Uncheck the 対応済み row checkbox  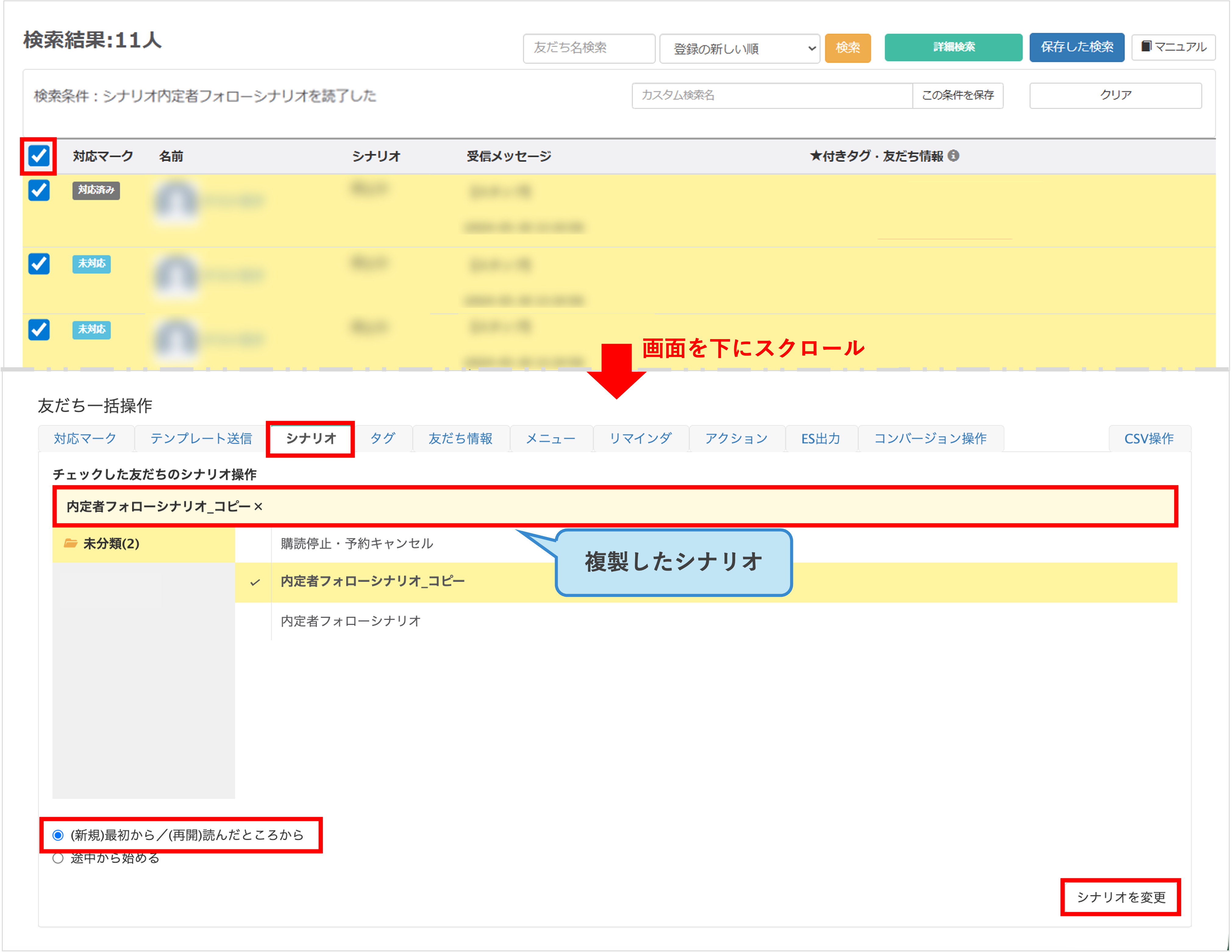pyautogui.click(x=39, y=190)
